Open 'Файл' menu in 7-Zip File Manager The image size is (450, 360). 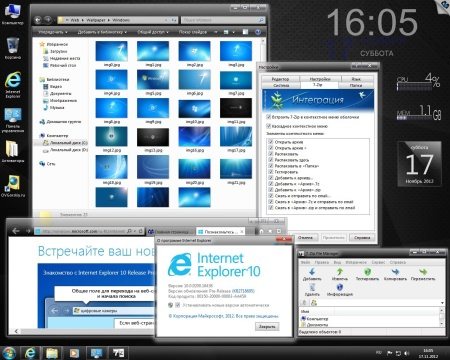(305, 262)
